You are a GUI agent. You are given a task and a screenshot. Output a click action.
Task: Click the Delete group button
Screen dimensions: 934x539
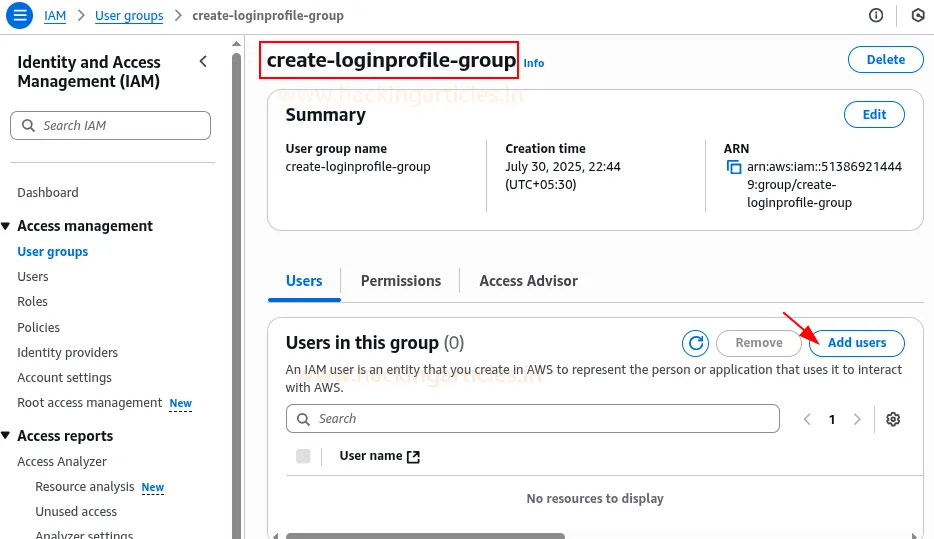pos(885,60)
